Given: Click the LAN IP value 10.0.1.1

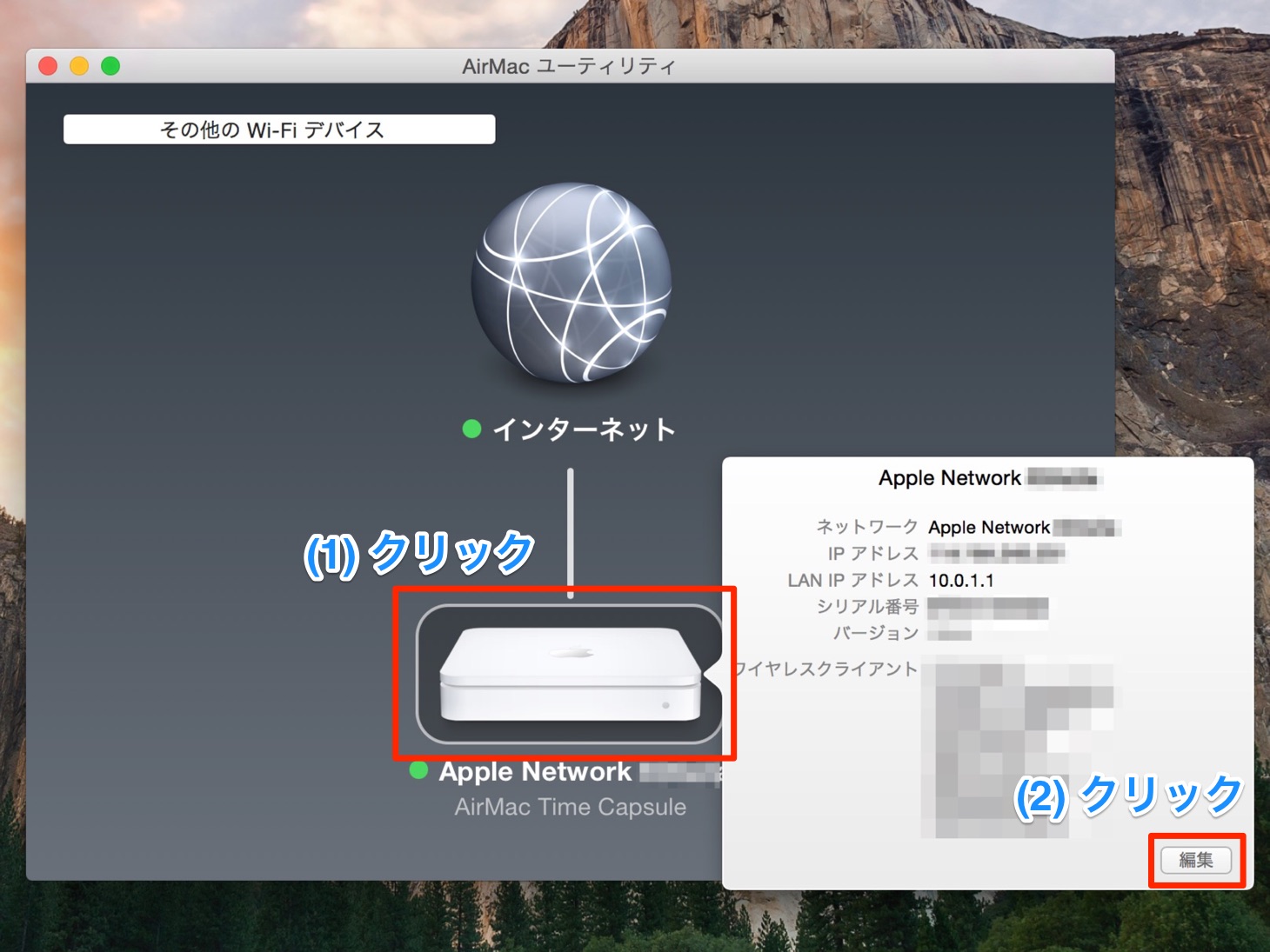Looking at the screenshot, I should pos(961,581).
